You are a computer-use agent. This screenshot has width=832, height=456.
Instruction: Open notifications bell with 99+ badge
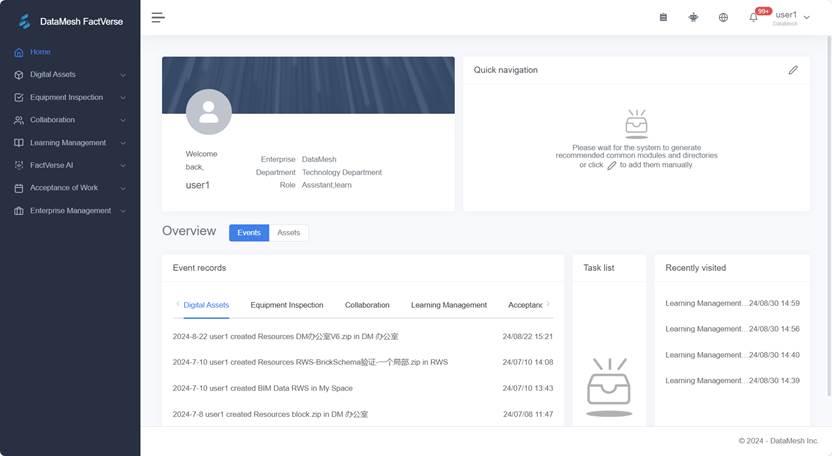[x=754, y=17]
